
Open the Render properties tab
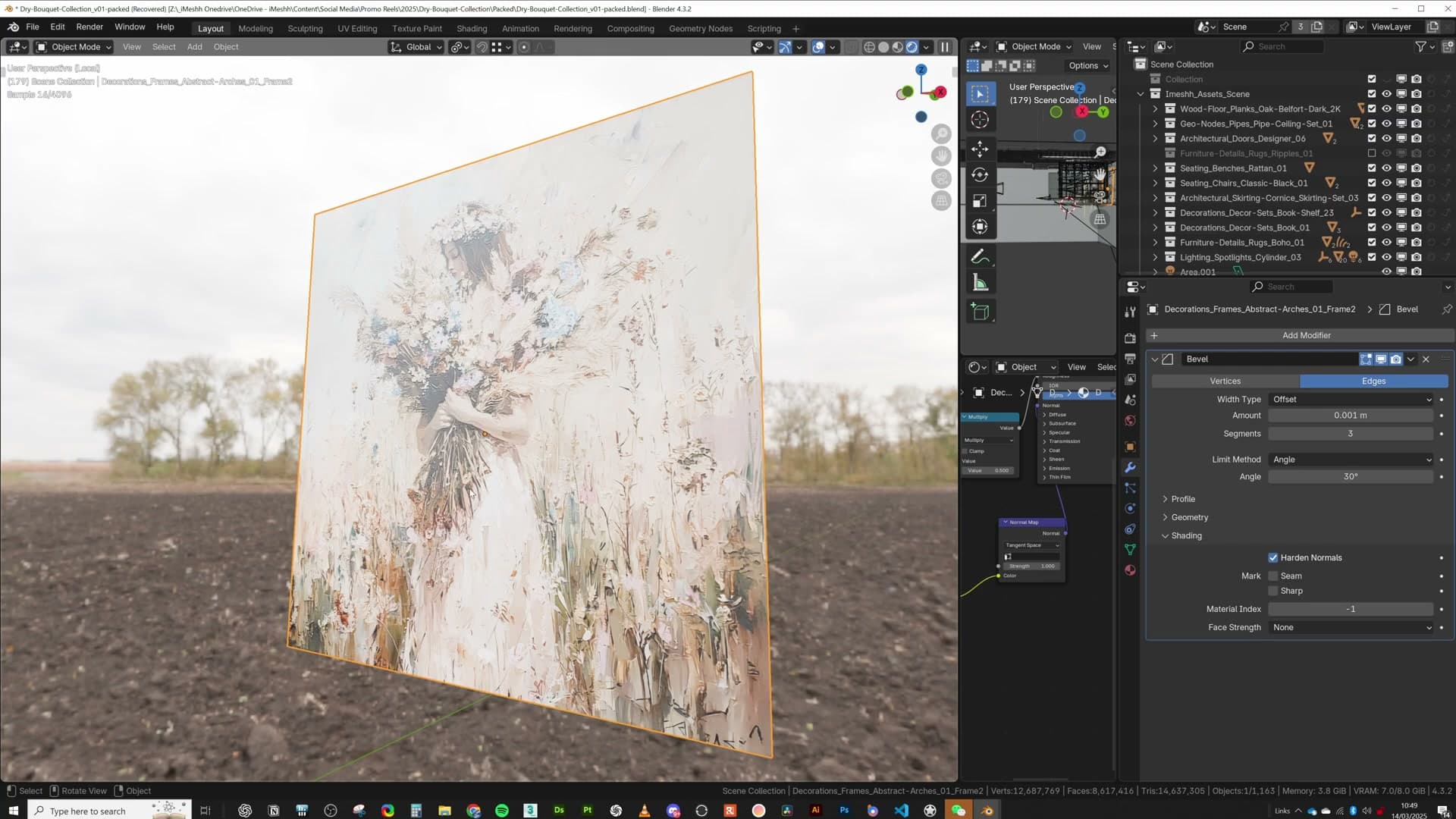click(1130, 338)
